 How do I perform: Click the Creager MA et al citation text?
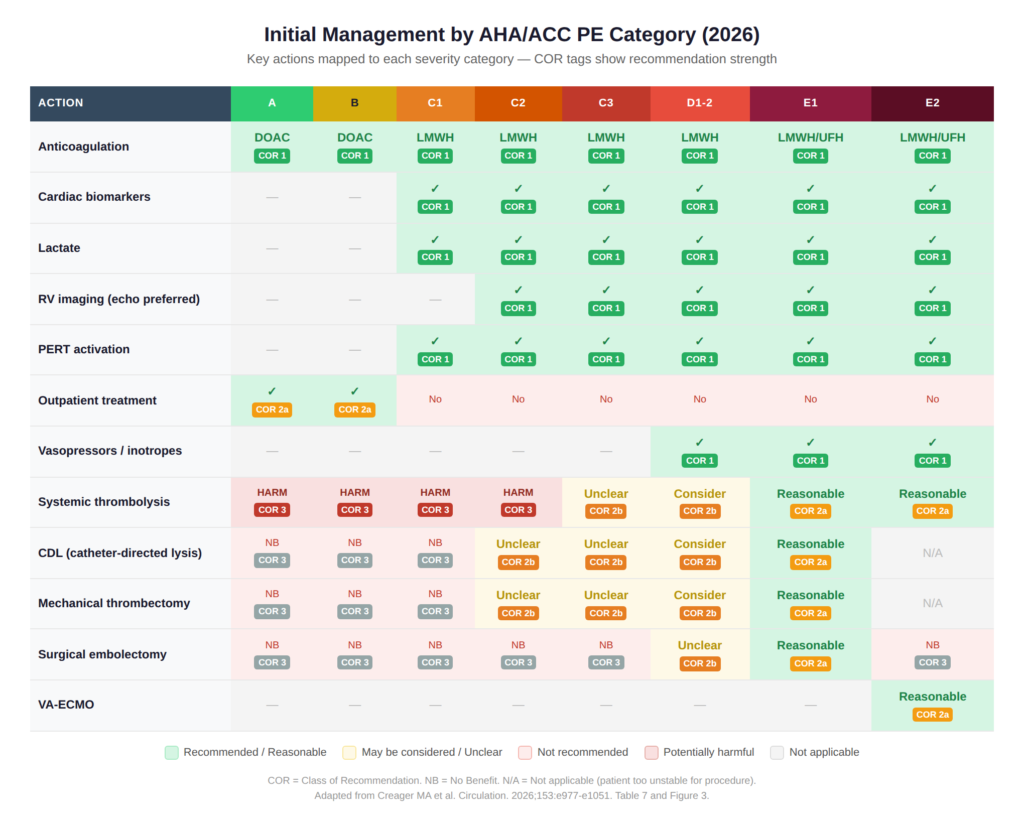pos(512,795)
